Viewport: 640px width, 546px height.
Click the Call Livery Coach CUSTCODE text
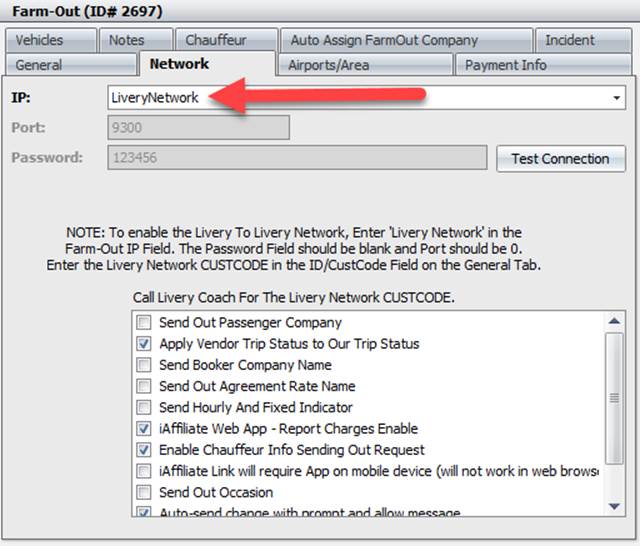click(x=293, y=297)
